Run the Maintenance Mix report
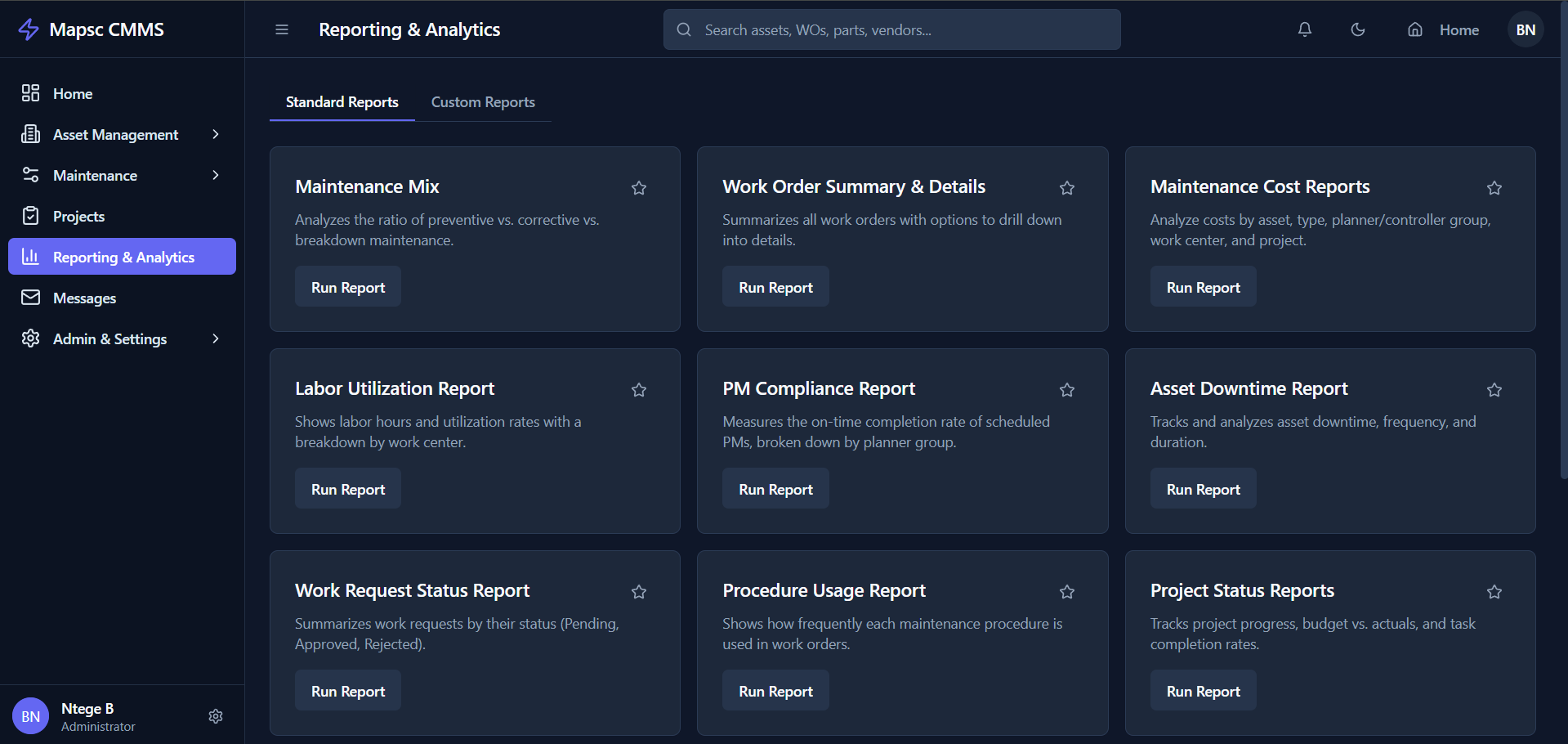The image size is (1568, 744). tap(348, 287)
